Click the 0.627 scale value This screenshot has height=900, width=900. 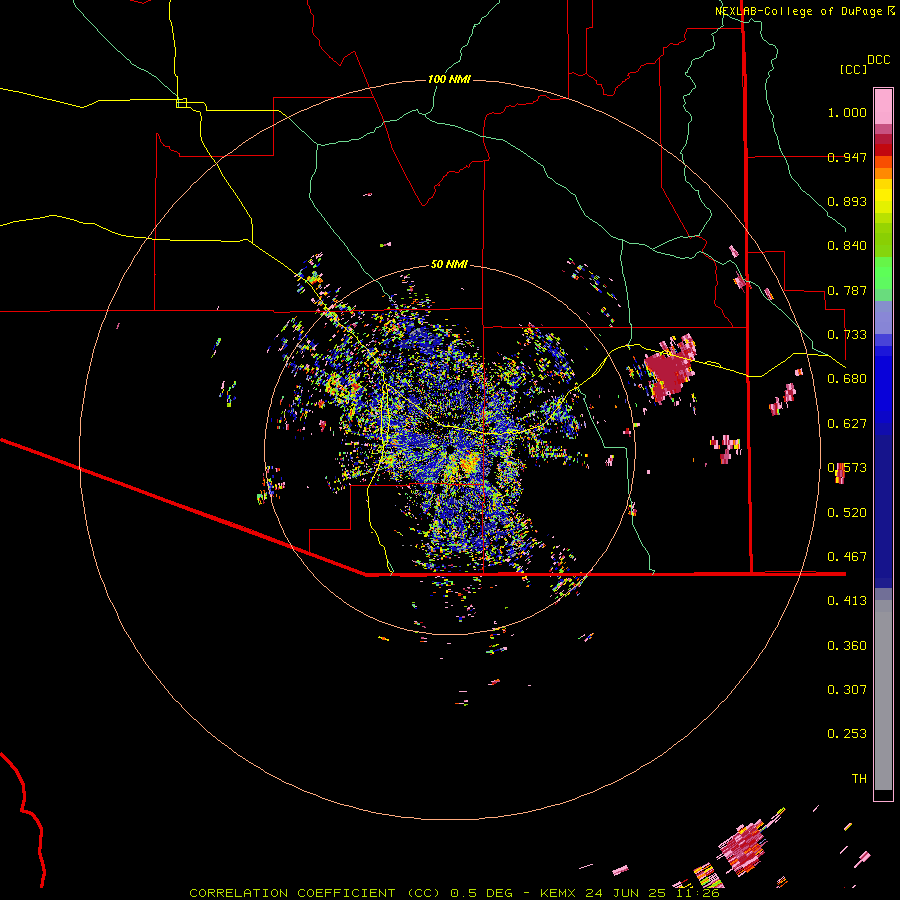(x=847, y=424)
